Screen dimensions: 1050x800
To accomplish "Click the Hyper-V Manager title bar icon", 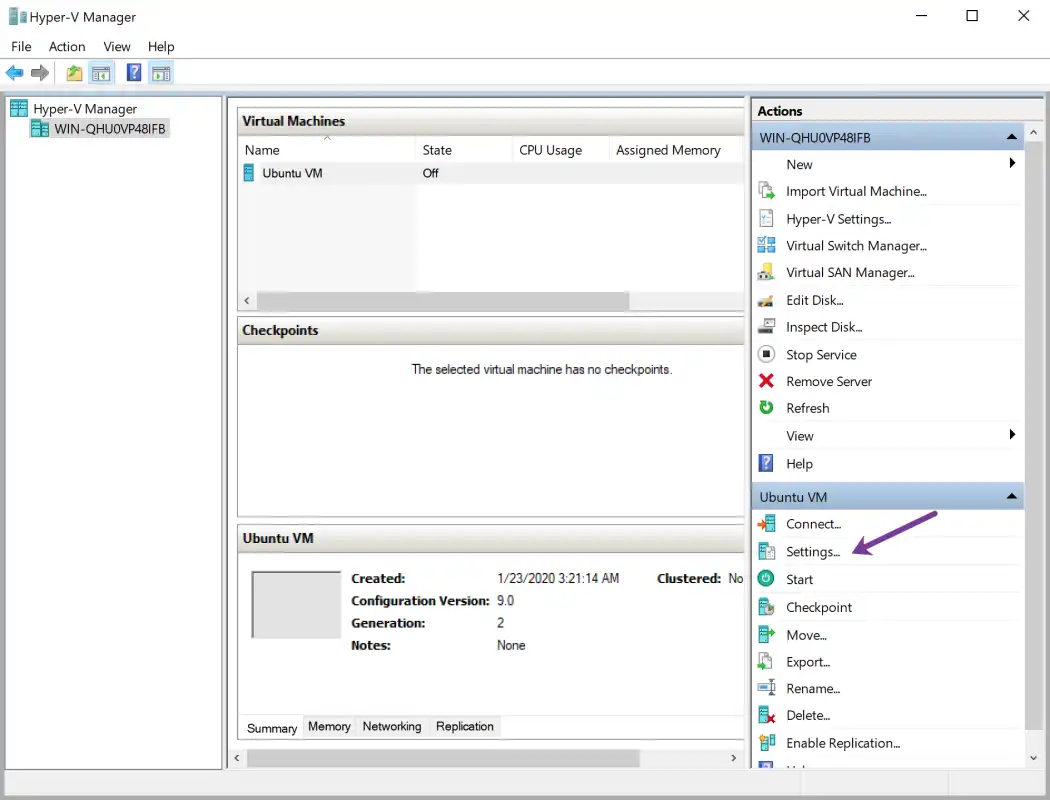I will pos(17,17).
